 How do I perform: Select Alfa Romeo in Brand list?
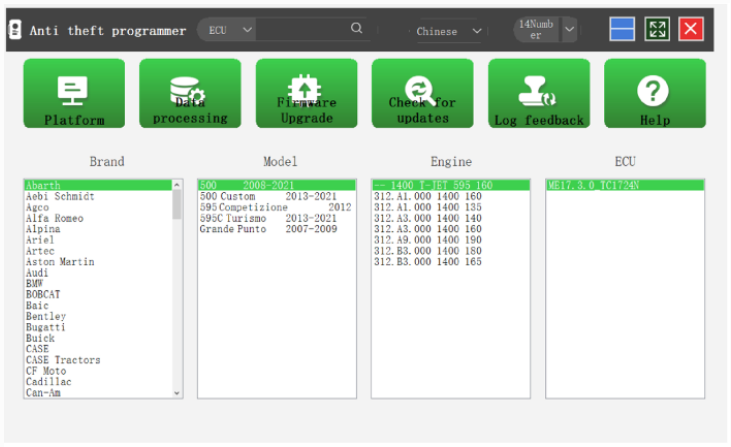[55, 218]
